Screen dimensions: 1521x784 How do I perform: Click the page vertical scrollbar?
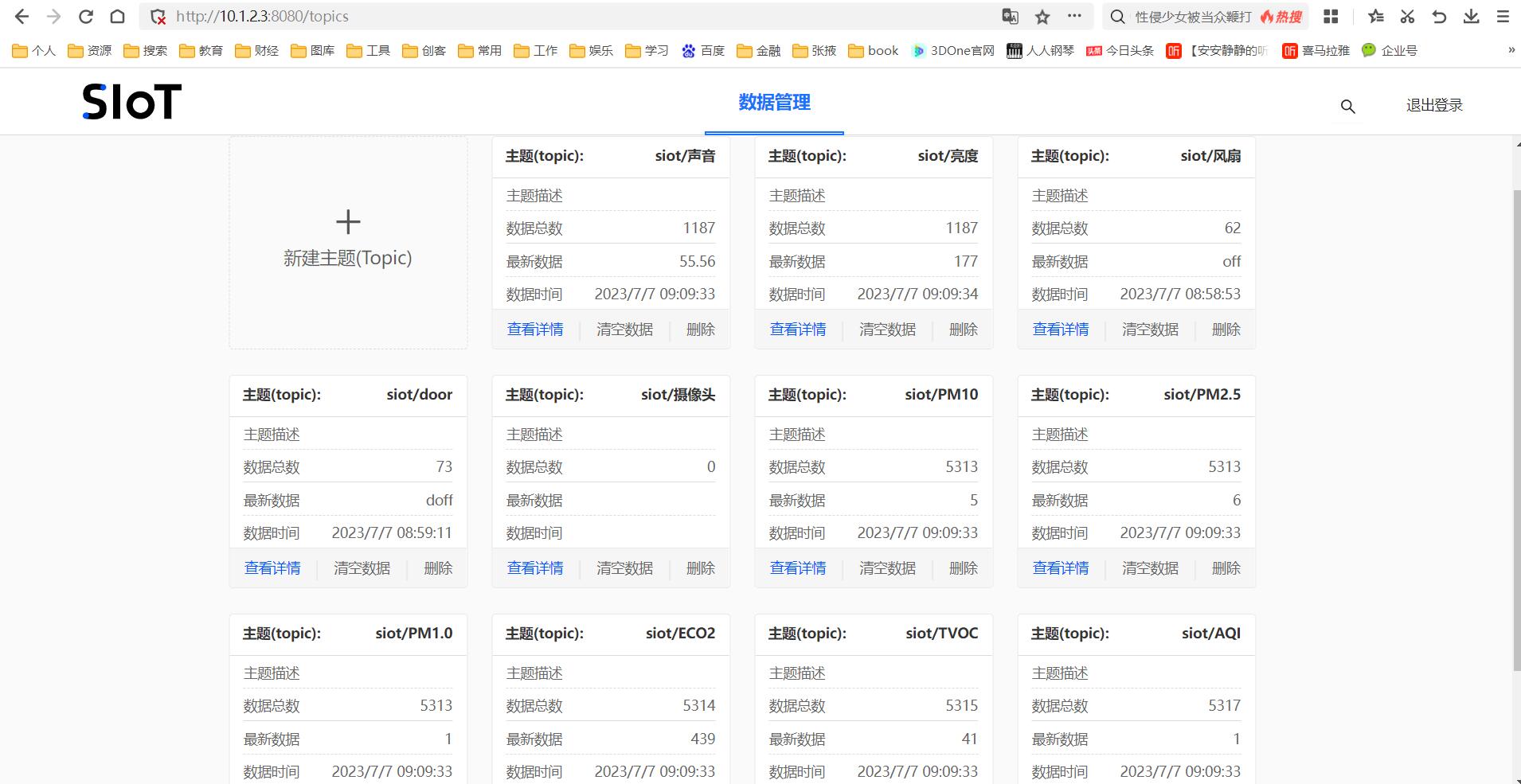coord(1516,430)
